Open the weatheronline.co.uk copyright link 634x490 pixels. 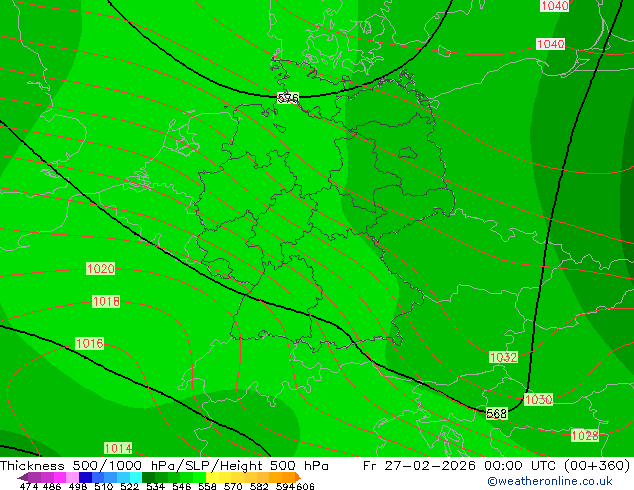click(550, 481)
